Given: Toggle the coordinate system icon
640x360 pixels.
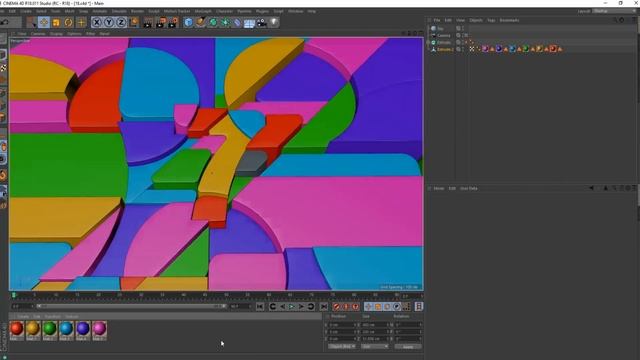Looking at the screenshot, I should 134,22.
